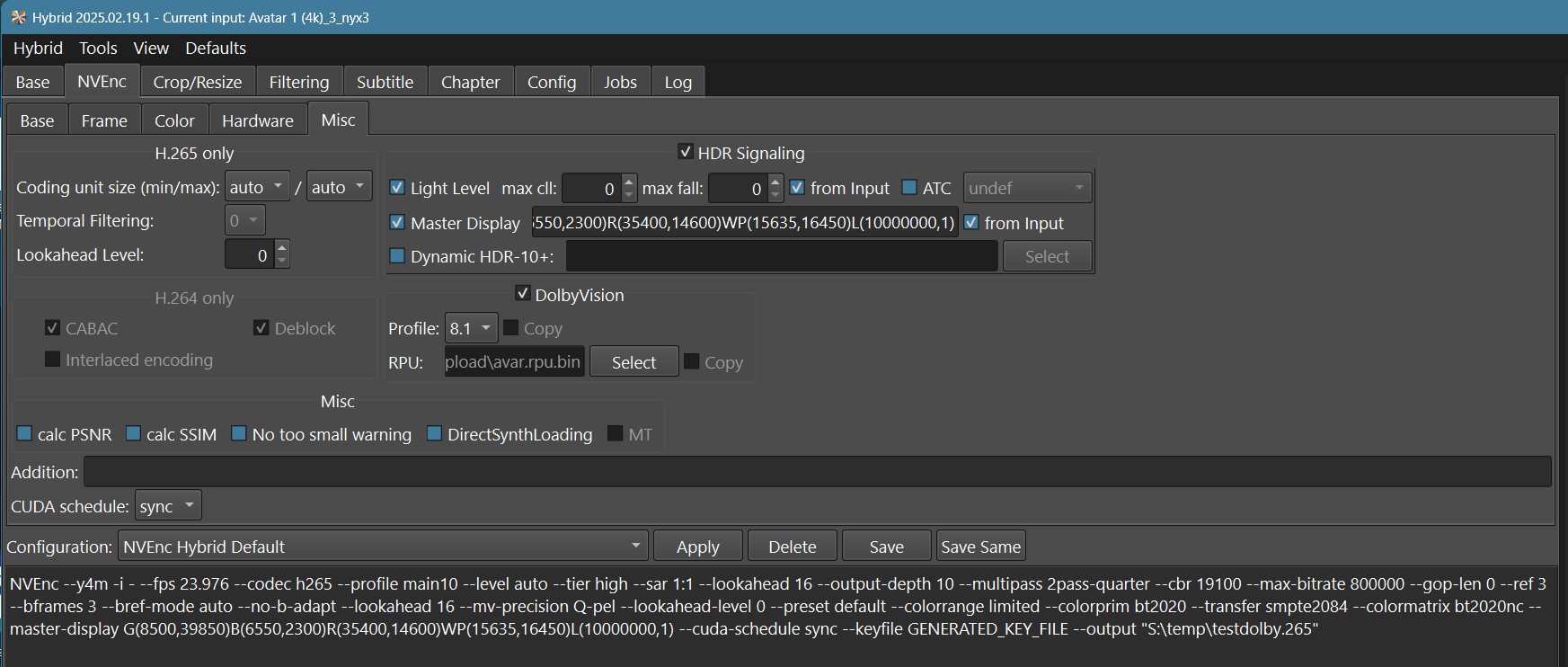Increase the max cll value

pyautogui.click(x=629, y=181)
